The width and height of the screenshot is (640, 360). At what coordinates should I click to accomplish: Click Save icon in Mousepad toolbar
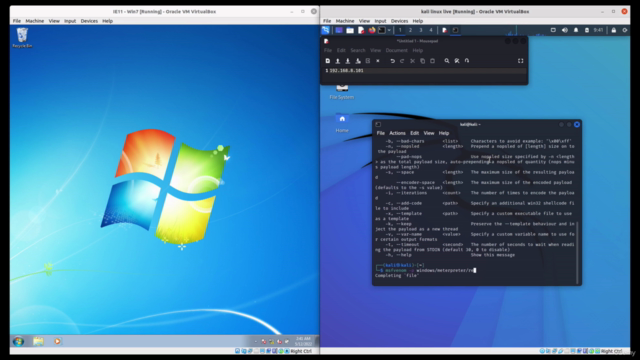click(348, 61)
